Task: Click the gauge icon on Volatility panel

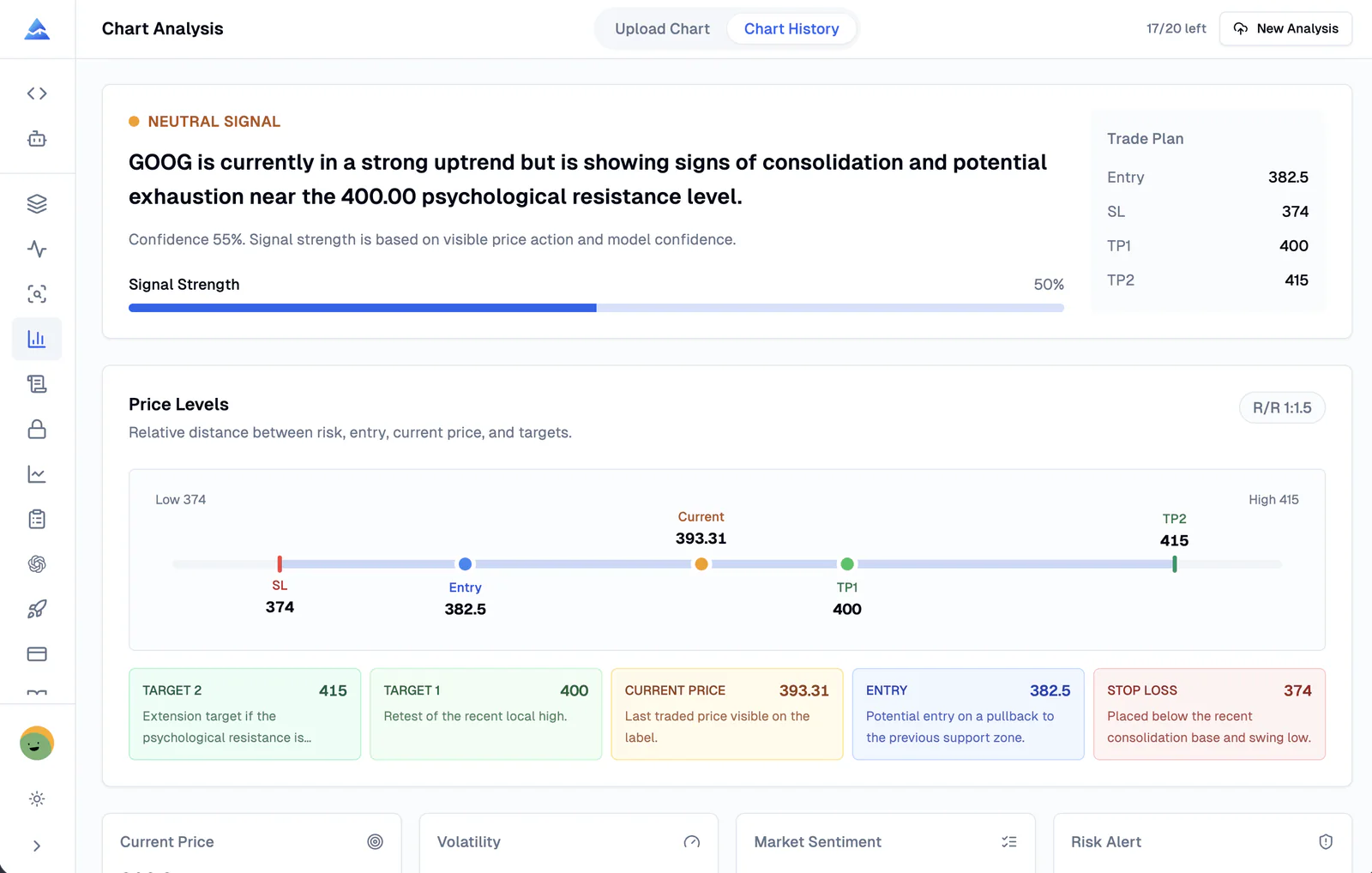Action: (x=692, y=841)
